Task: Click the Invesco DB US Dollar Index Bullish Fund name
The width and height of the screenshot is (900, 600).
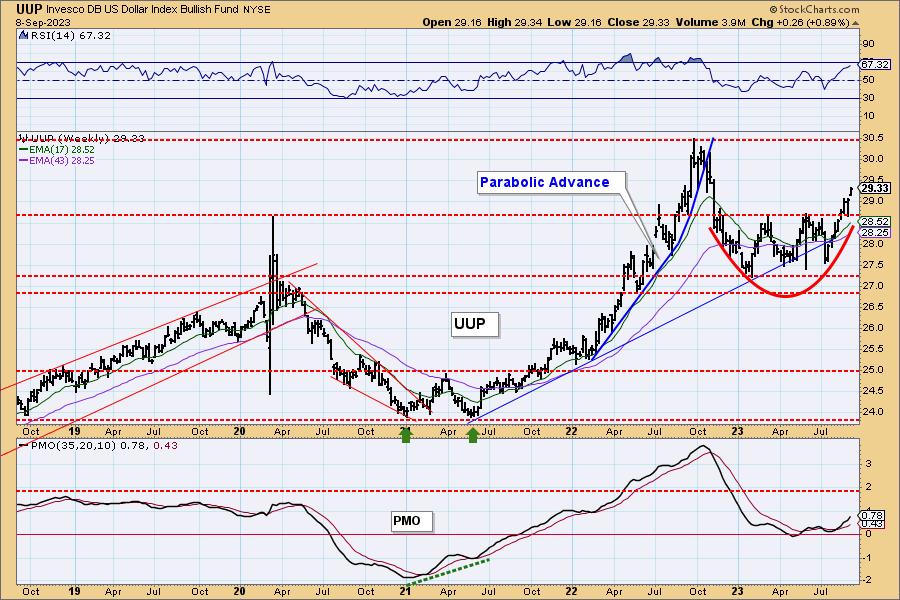Action: pyautogui.click(x=142, y=10)
